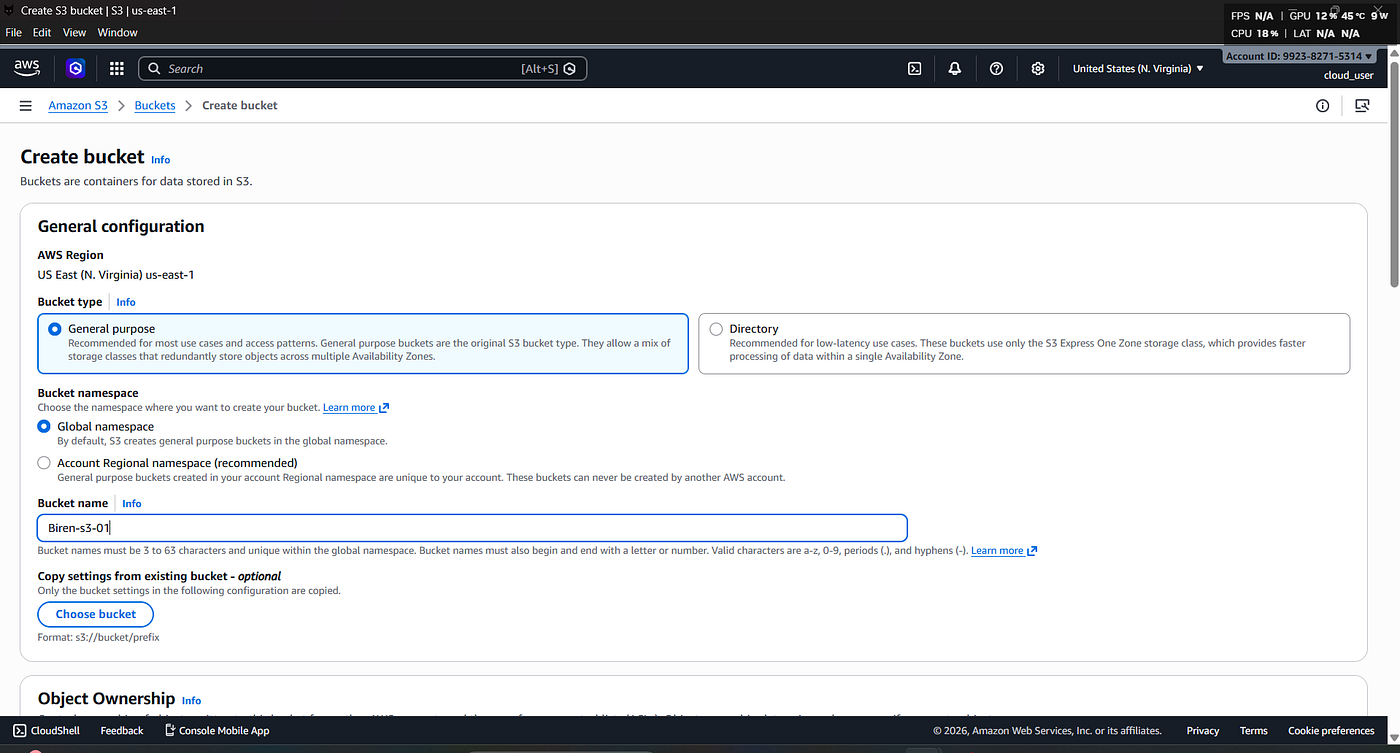Image resolution: width=1400 pixels, height=753 pixels.
Task: Go to Buckets breadcrumb link
Action: 155,105
